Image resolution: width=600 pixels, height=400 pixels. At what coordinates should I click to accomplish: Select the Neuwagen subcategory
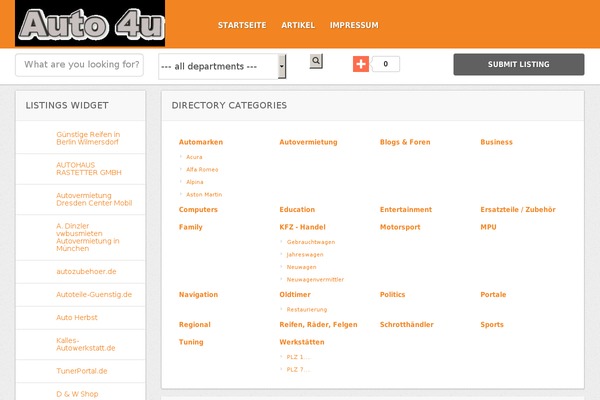pyautogui.click(x=302, y=267)
